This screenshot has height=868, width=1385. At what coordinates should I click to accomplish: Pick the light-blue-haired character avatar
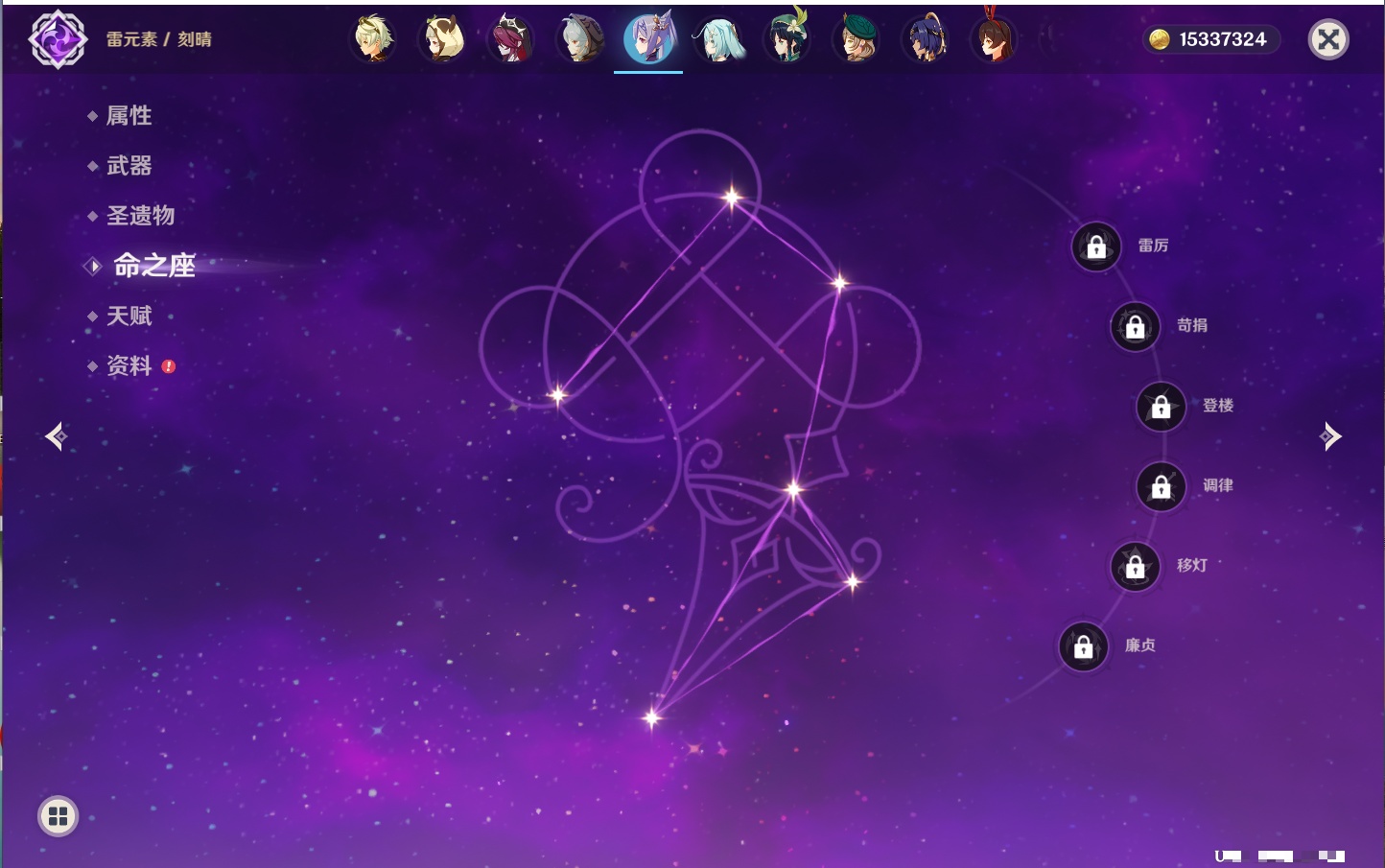(718, 39)
